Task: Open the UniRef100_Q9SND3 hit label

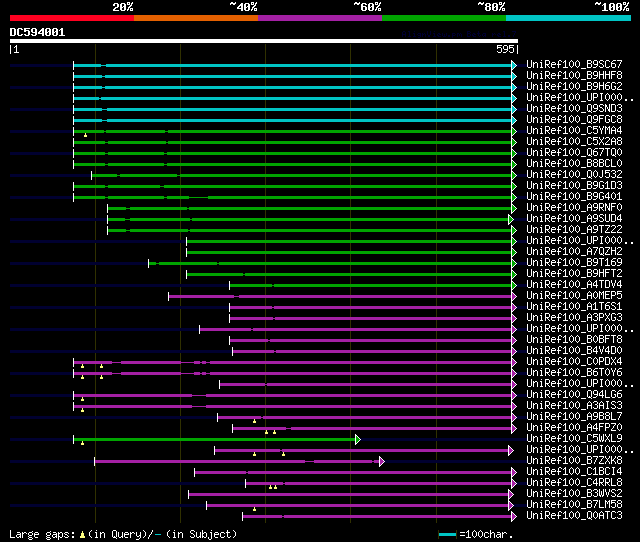Action: coord(574,109)
